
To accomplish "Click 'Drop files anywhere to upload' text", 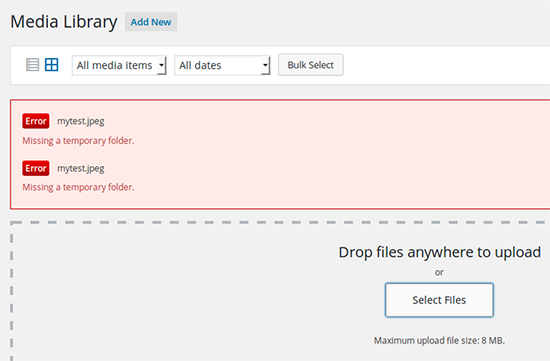I will (x=440, y=252).
